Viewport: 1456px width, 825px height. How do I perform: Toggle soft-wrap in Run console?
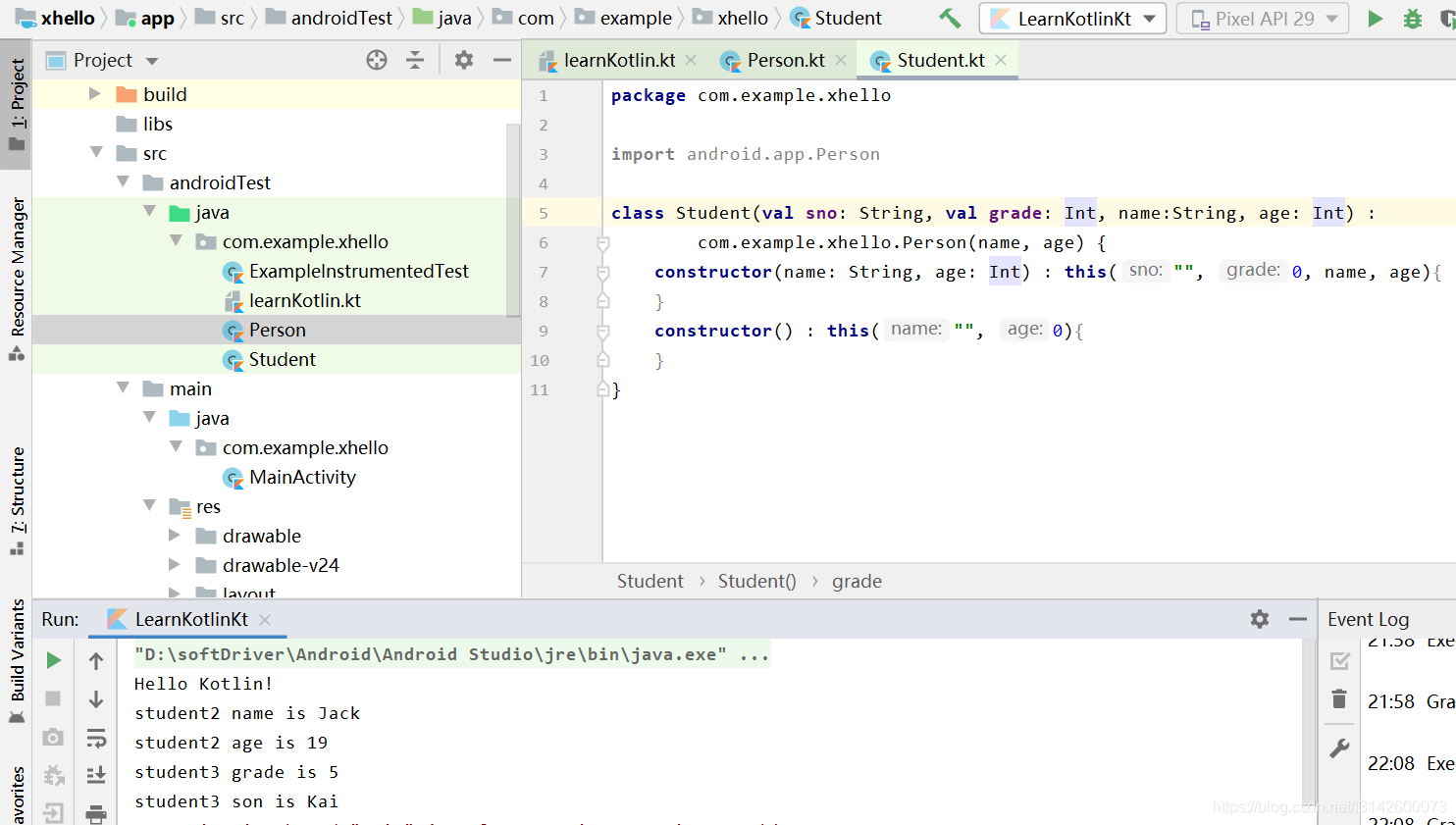pyautogui.click(x=96, y=737)
